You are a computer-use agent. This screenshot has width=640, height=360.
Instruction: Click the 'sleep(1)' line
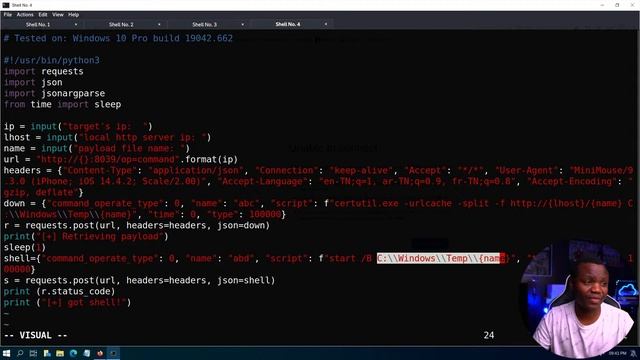point(24,248)
